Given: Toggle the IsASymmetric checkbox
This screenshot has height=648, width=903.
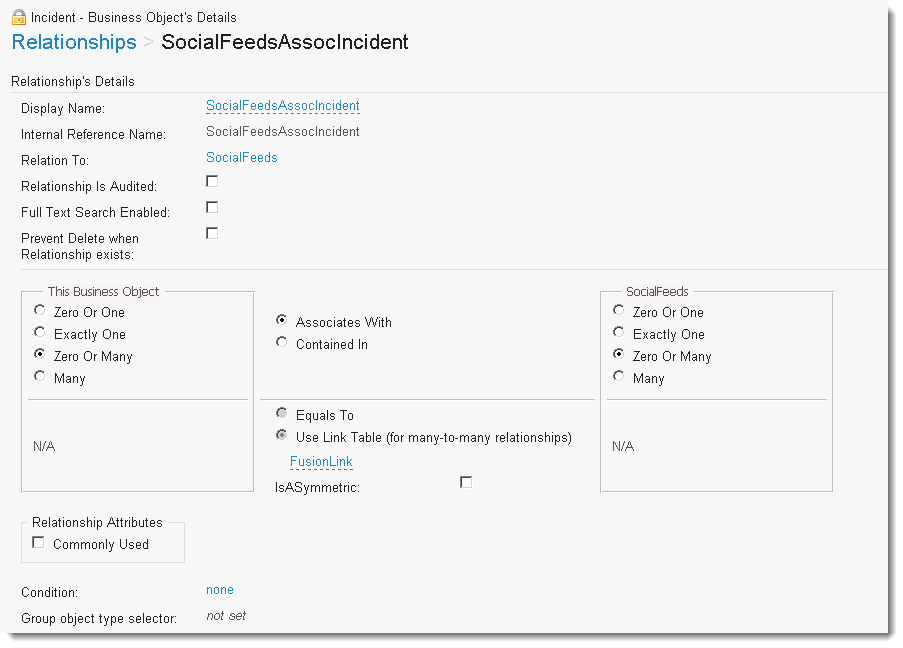Looking at the screenshot, I should (x=466, y=482).
